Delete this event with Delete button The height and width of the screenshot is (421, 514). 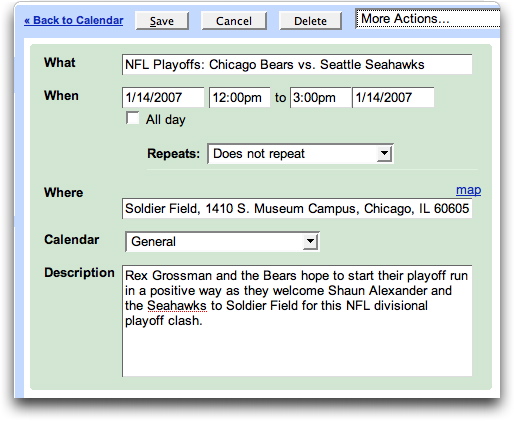pos(310,21)
